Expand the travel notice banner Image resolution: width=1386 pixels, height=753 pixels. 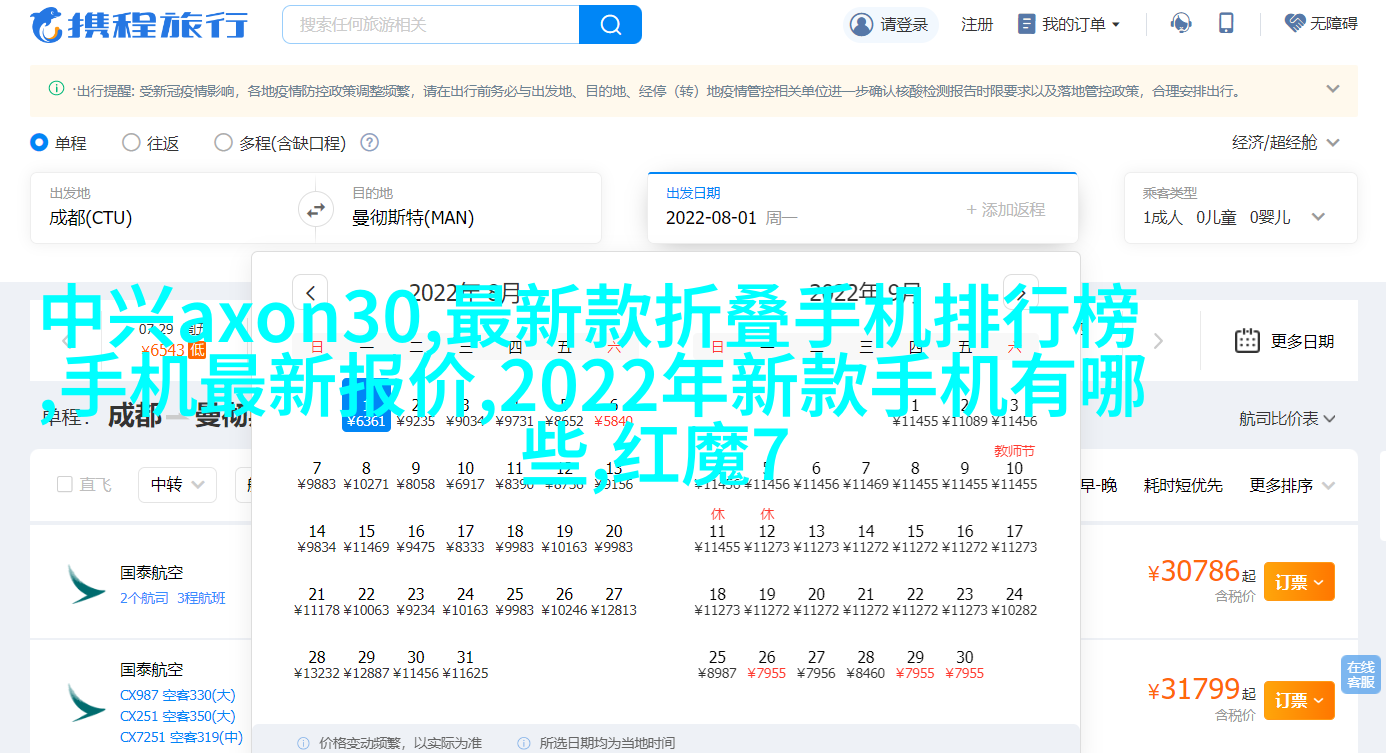click(x=1332, y=89)
